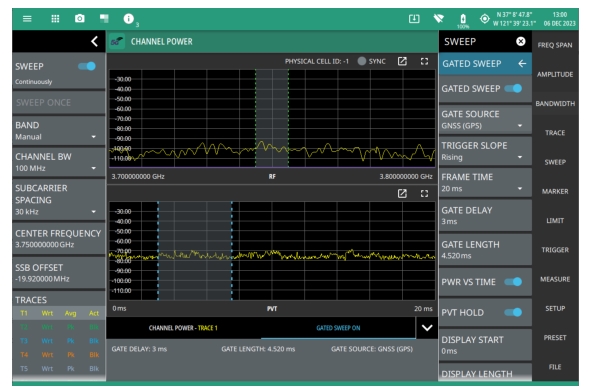This screenshot has height=391, width=590.
Task: Switch to Channel Power - Trace 1 tab
Action: 183,328
